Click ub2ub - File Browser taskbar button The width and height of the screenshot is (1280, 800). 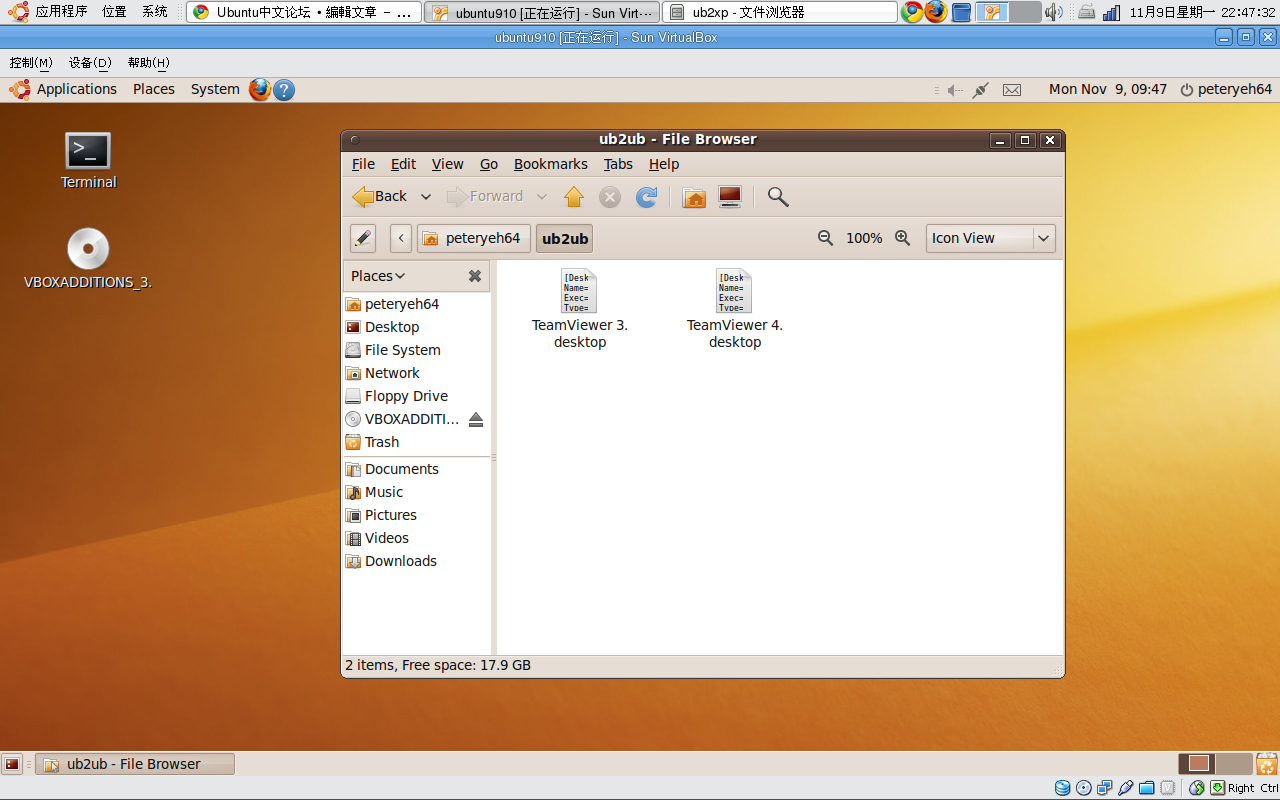tap(135, 764)
